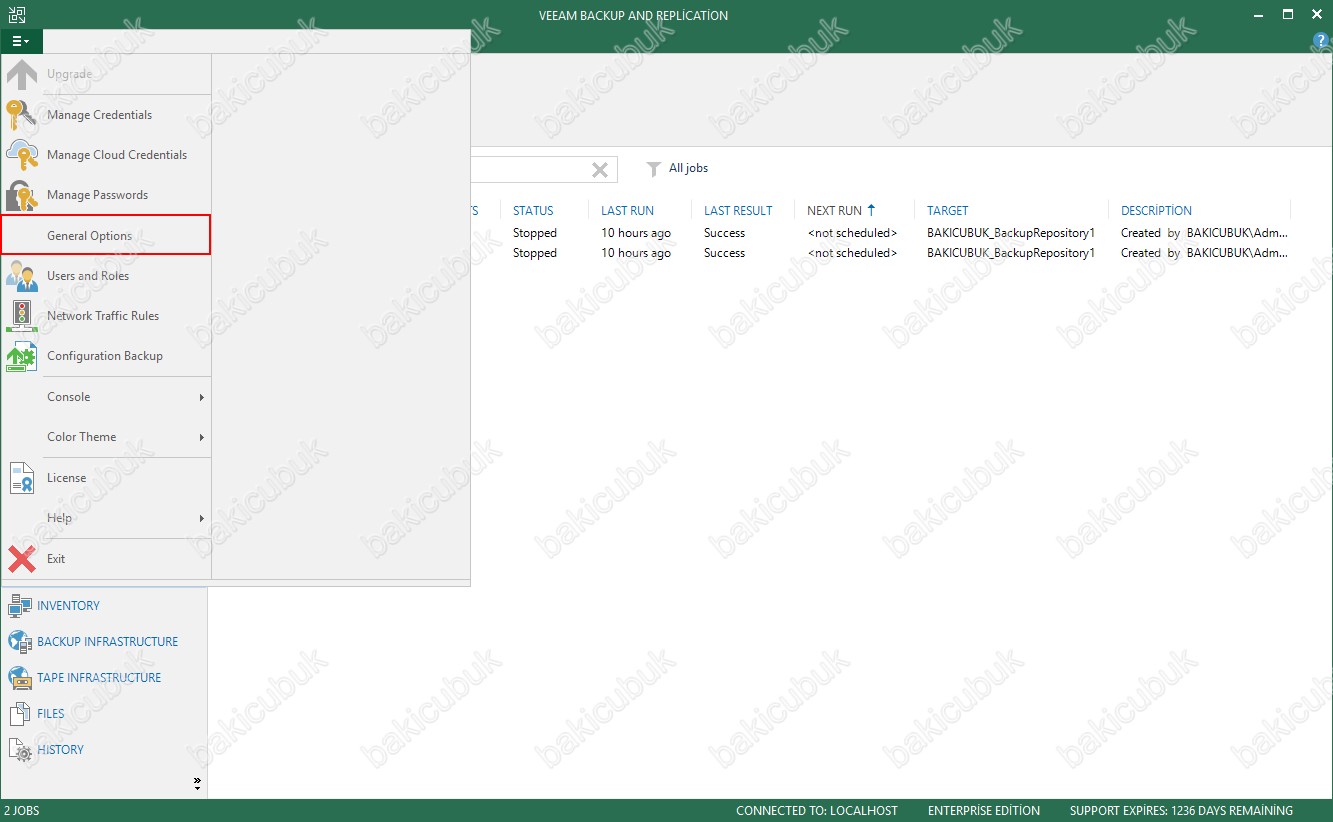
Task: Click the Upgrade arrow icon
Action: coord(22,74)
